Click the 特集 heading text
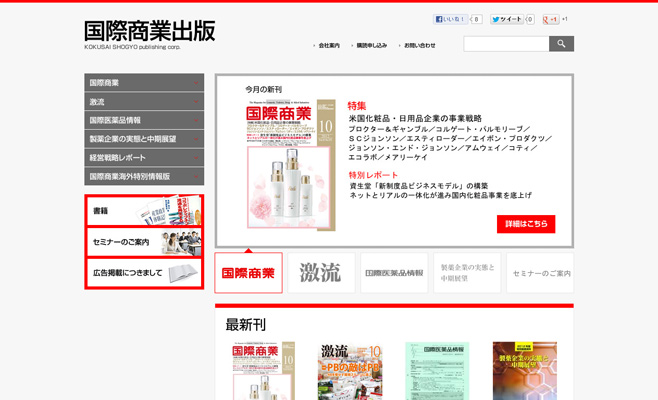The width and height of the screenshot is (658, 400). tap(357, 106)
